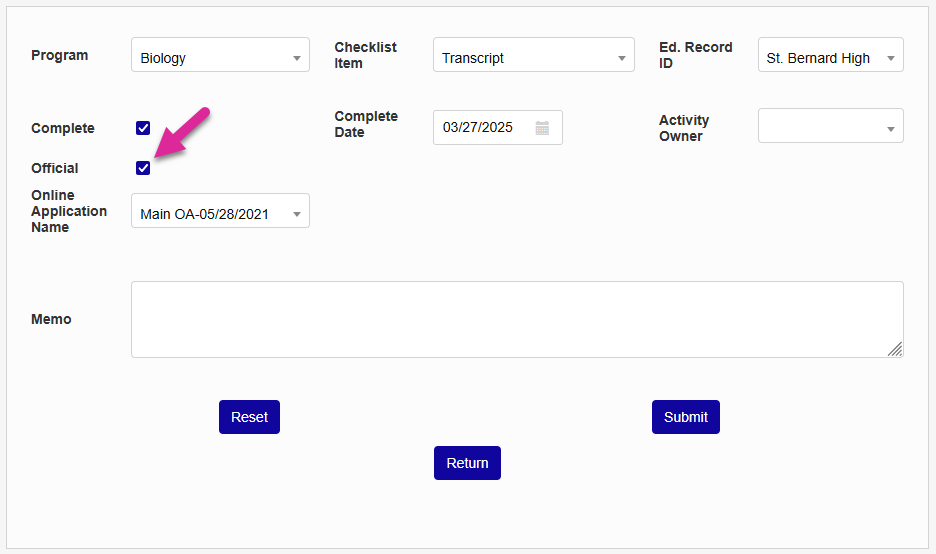The height and width of the screenshot is (554, 936).
Task: Click the "Checklist Item" label text
Action: click(x=366, y=56)
